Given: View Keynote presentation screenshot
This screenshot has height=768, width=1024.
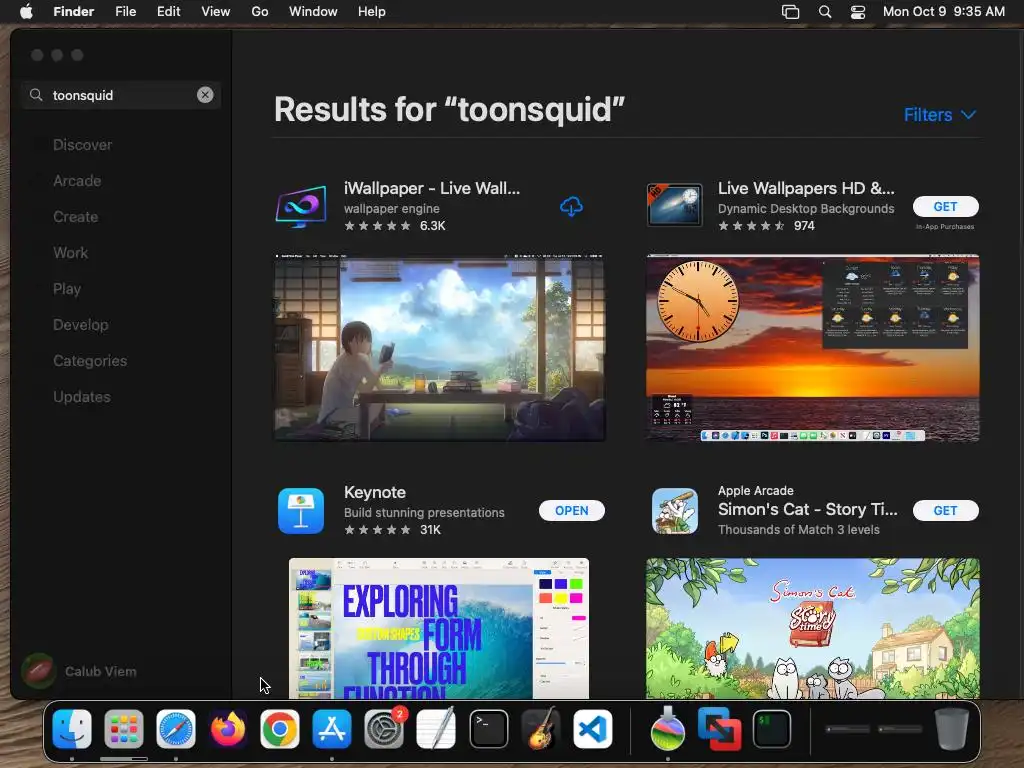Looking at the screenshot, I should [x=439, y=628].
